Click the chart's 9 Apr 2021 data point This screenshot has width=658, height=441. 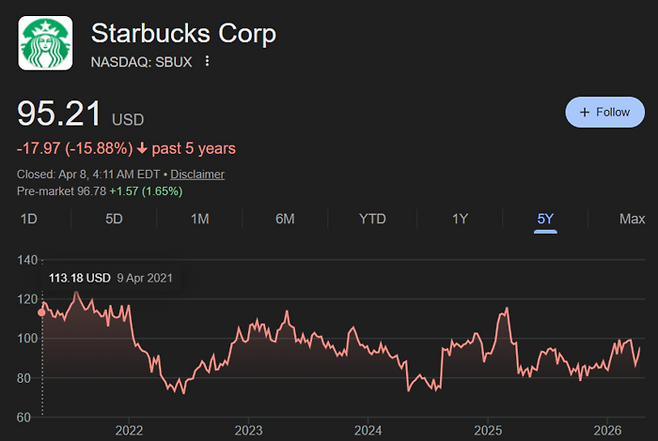[41, 312]
